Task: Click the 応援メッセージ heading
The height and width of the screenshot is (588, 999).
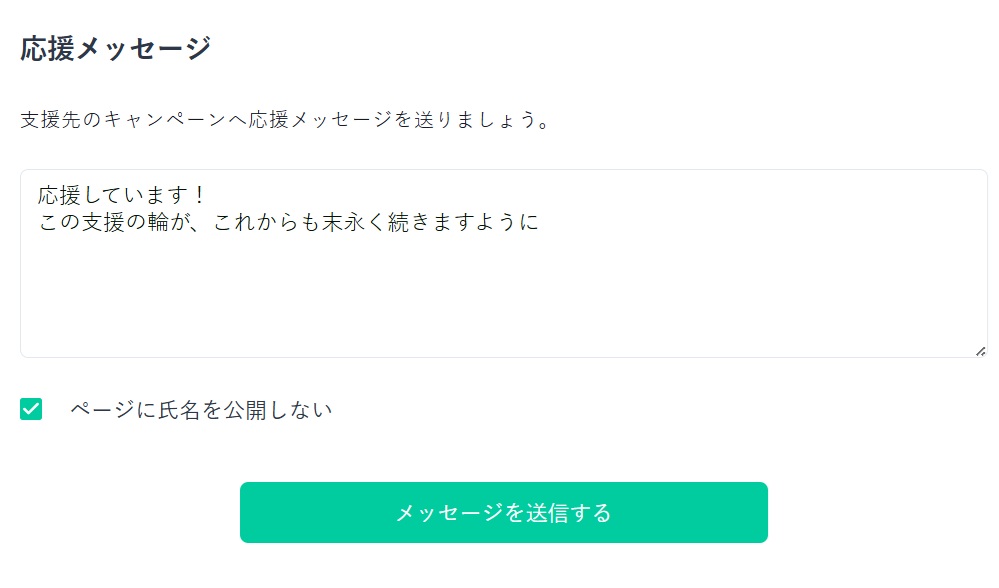Action: 115,48
